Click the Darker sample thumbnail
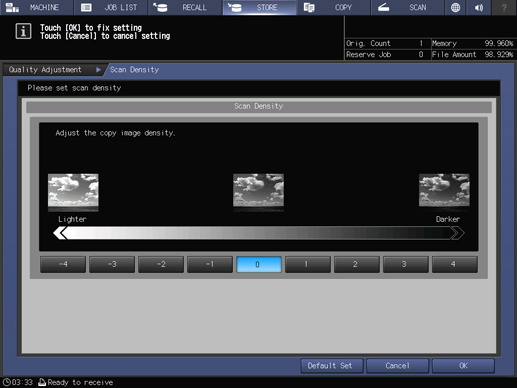 pos(444,192)
